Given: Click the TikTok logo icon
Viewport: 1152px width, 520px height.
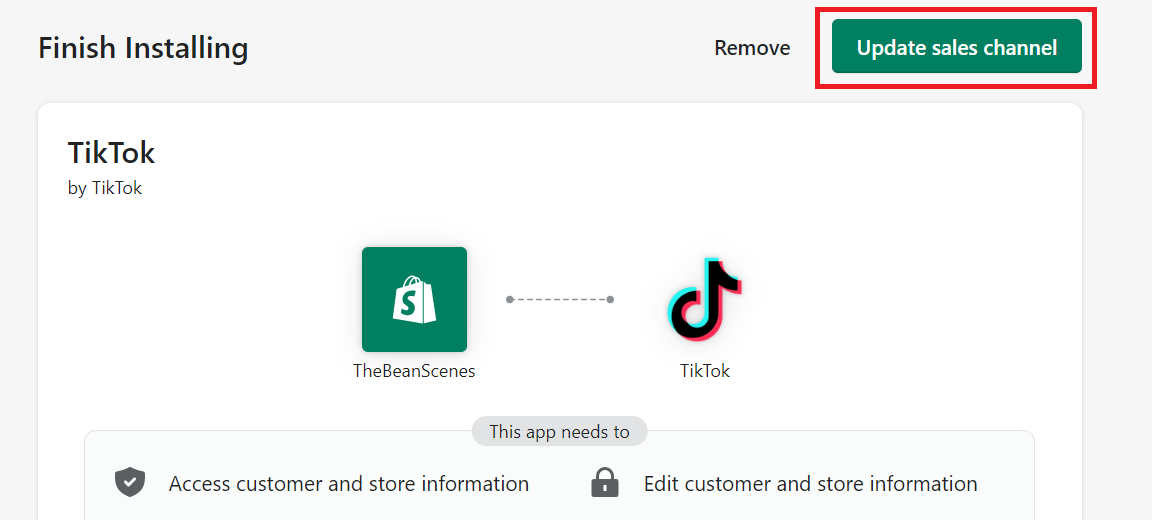Looking at the screenshot, I should (705, 299).
